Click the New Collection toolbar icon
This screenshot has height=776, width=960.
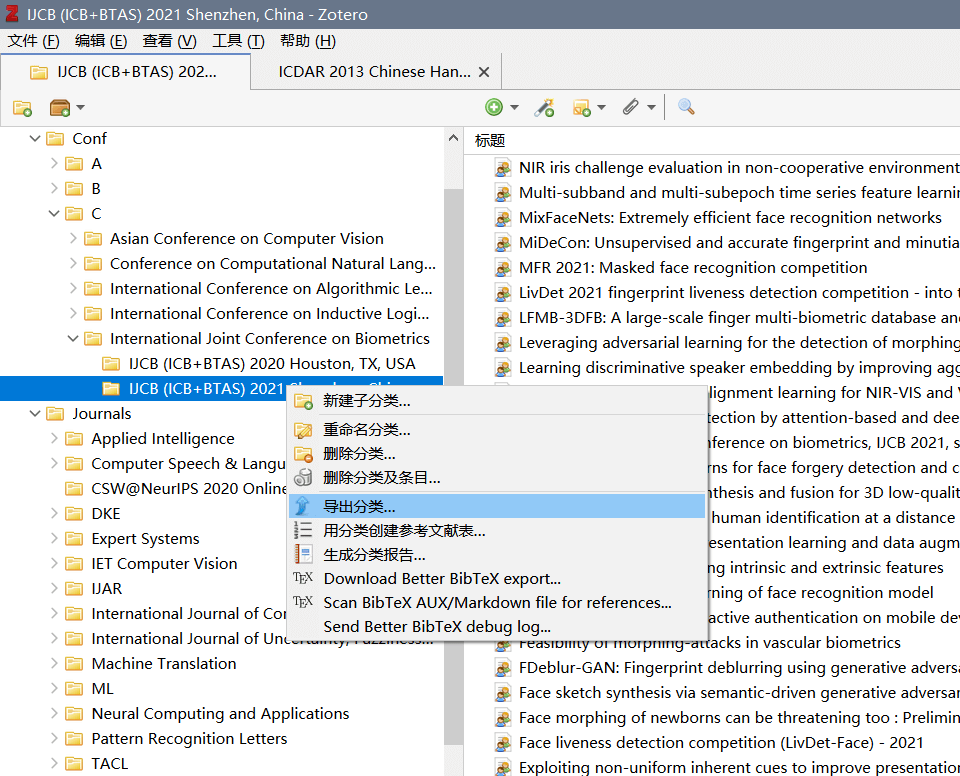click(x=22, y=108)
